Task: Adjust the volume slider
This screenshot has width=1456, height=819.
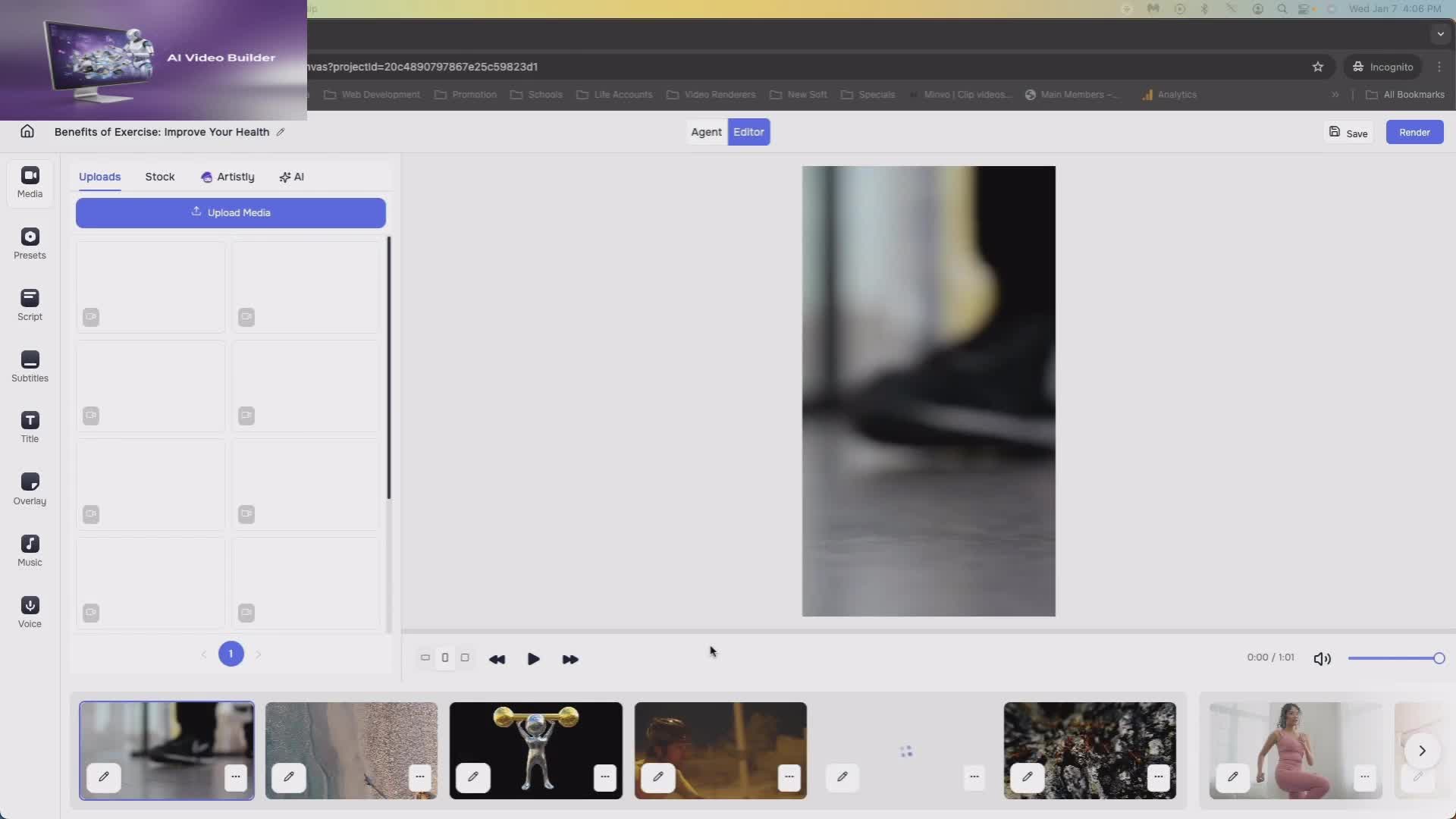Action: pos(1395,658)
